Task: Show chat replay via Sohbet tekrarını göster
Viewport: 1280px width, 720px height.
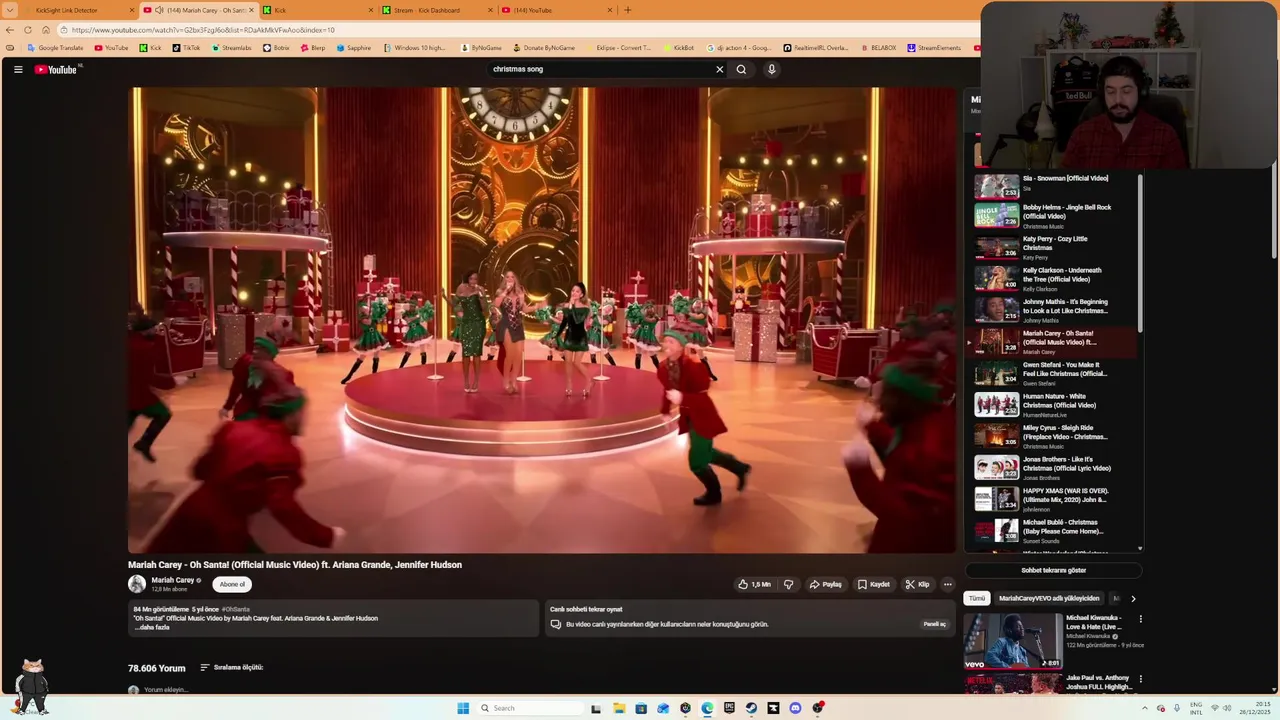Action: tap(1053, 570)
